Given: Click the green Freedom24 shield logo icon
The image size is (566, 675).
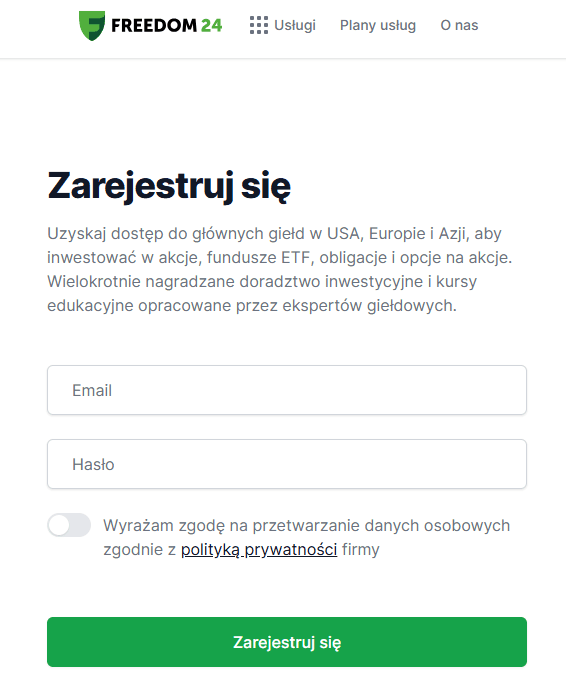Looking at the screenshot, I should pos(92,25).
